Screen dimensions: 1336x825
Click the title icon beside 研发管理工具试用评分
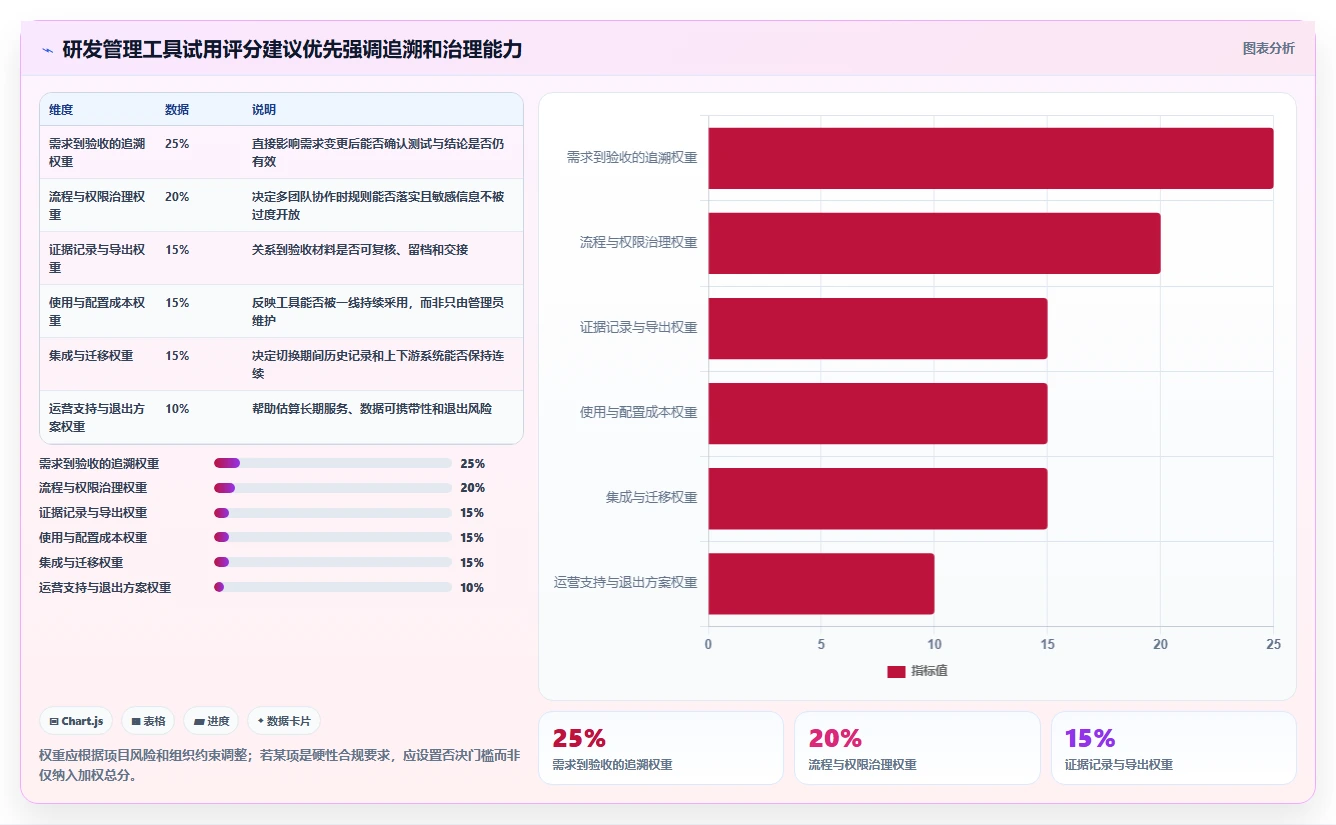[48, 50]
